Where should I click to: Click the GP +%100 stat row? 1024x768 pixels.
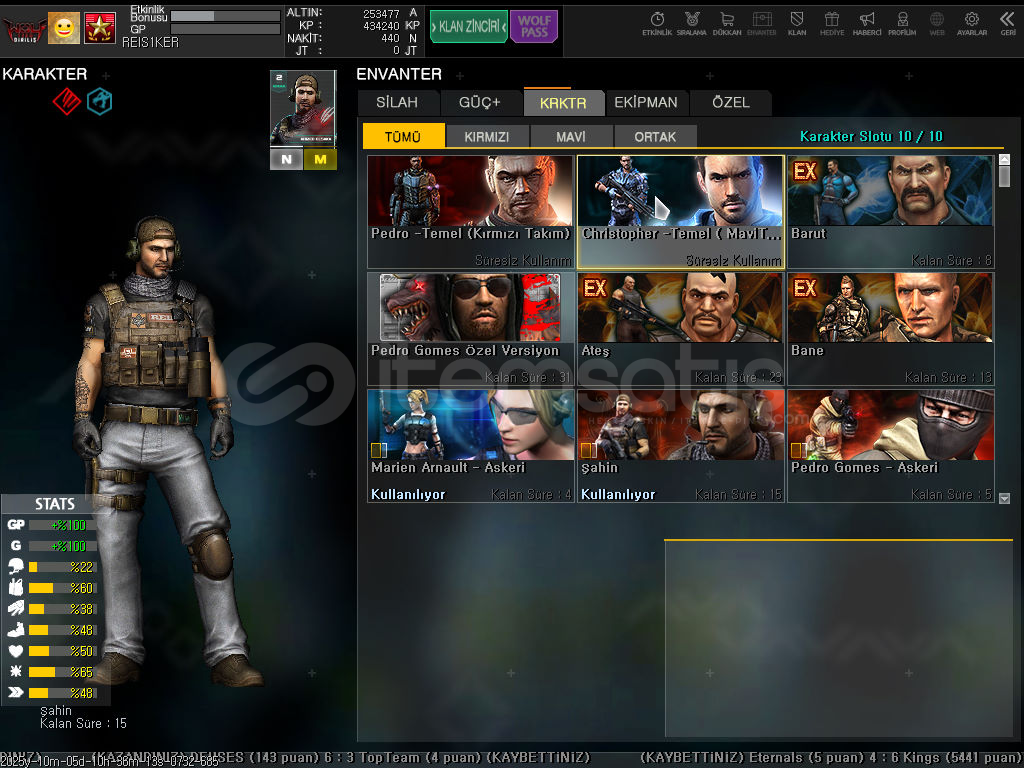pyautogui.click(x=51, y=524)
